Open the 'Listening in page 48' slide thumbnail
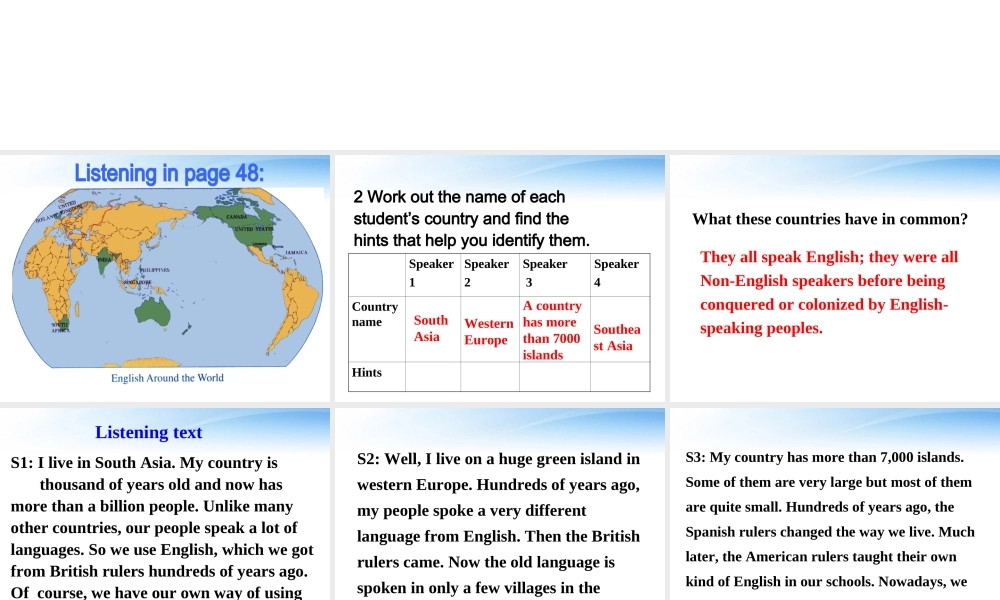 point(165,278)
